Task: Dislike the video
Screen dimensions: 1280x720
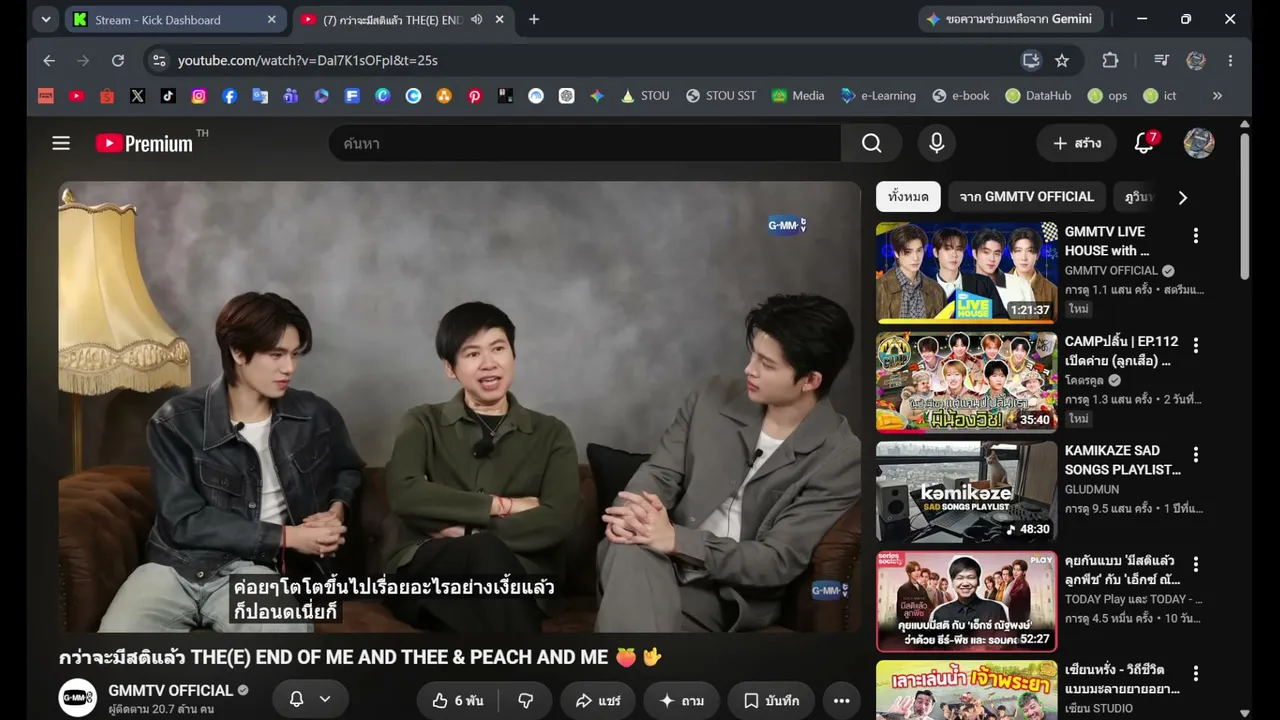Action: coord(525,701)
